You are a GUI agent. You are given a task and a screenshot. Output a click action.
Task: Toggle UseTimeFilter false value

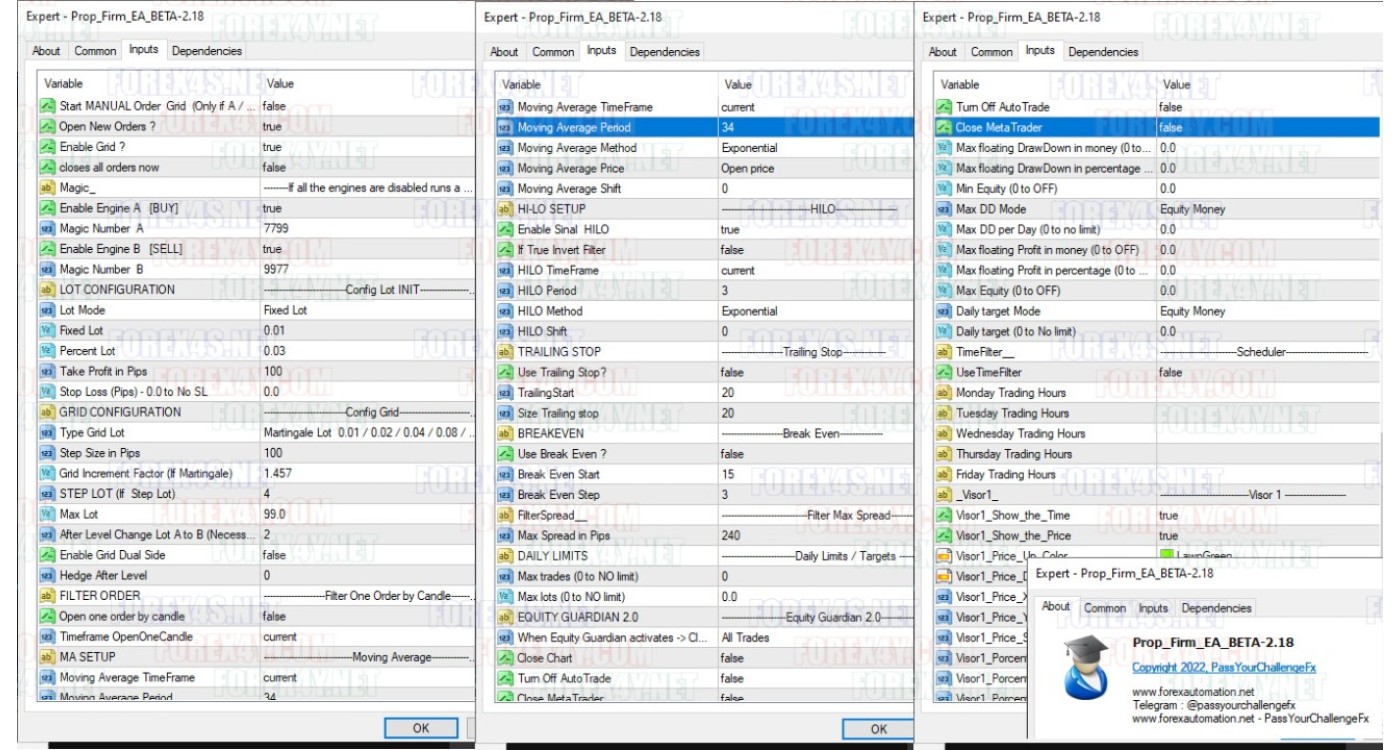(x=1170, y=372)
